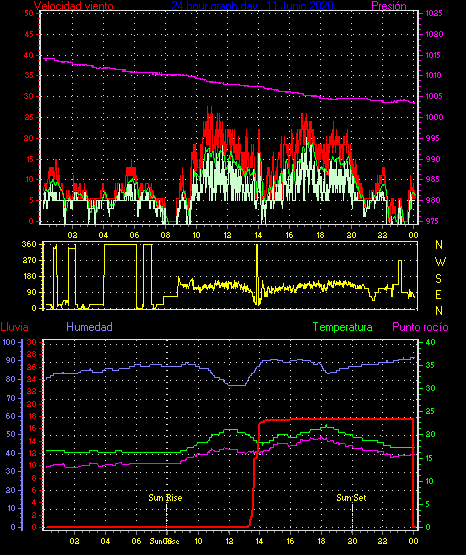Click the Humedad legend label

pos(89,327)
